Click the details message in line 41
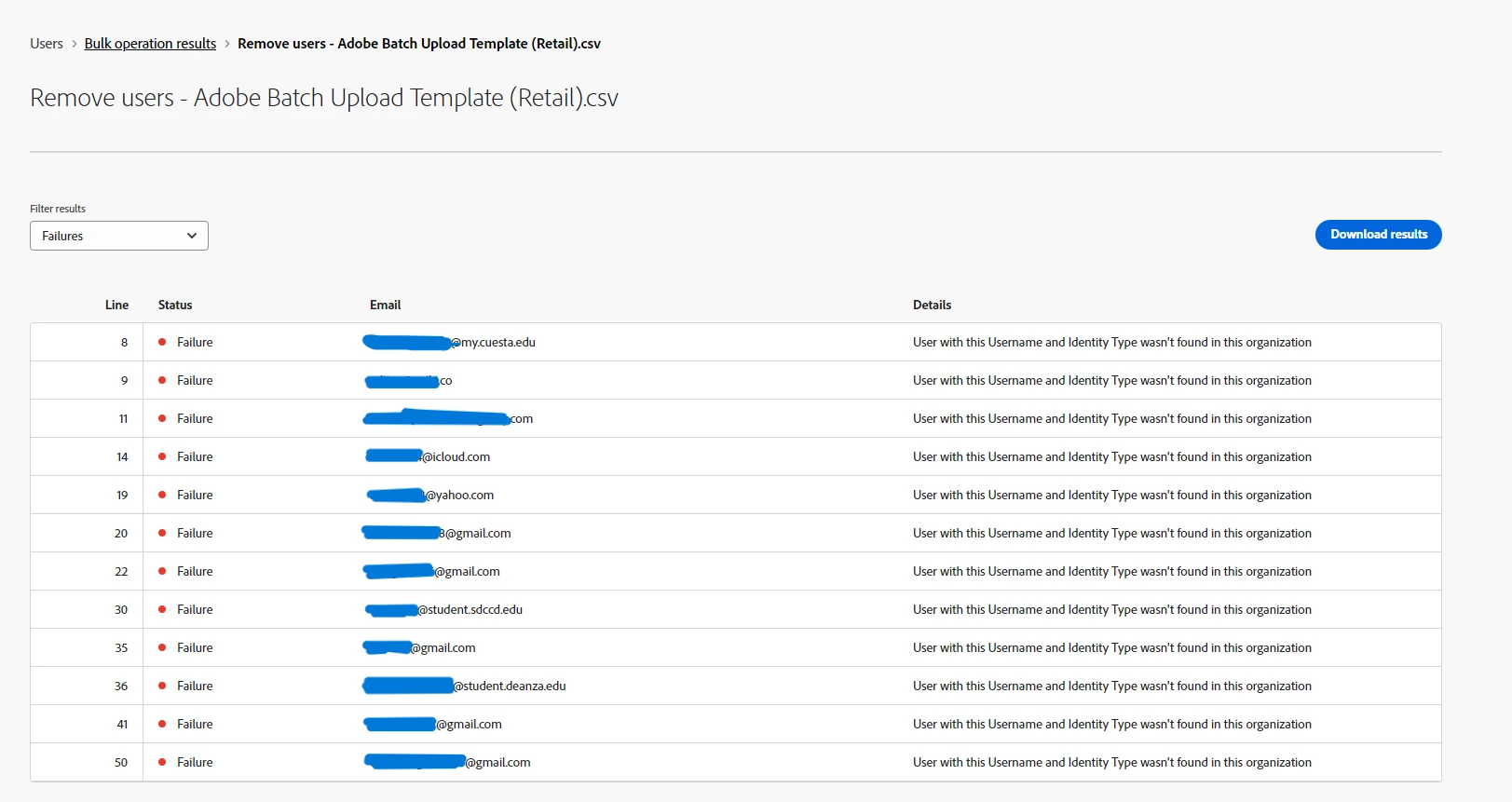 (1112, 725)
